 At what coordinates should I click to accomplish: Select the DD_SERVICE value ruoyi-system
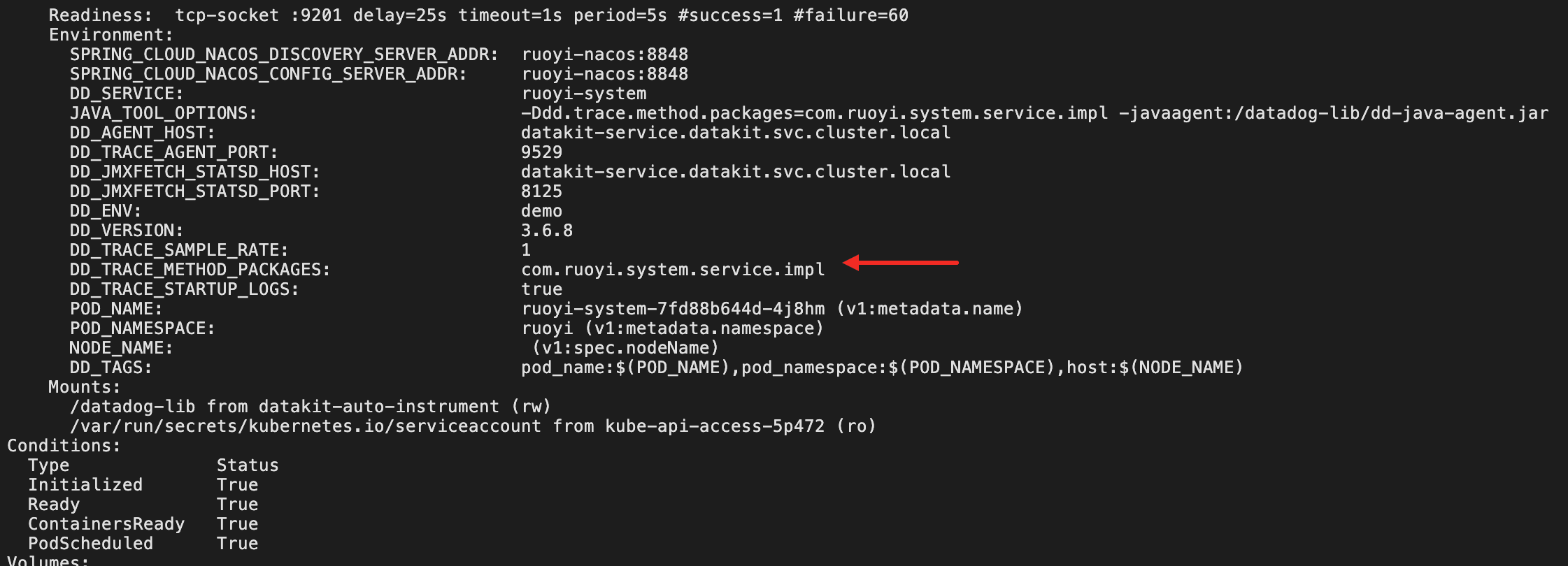584,94
